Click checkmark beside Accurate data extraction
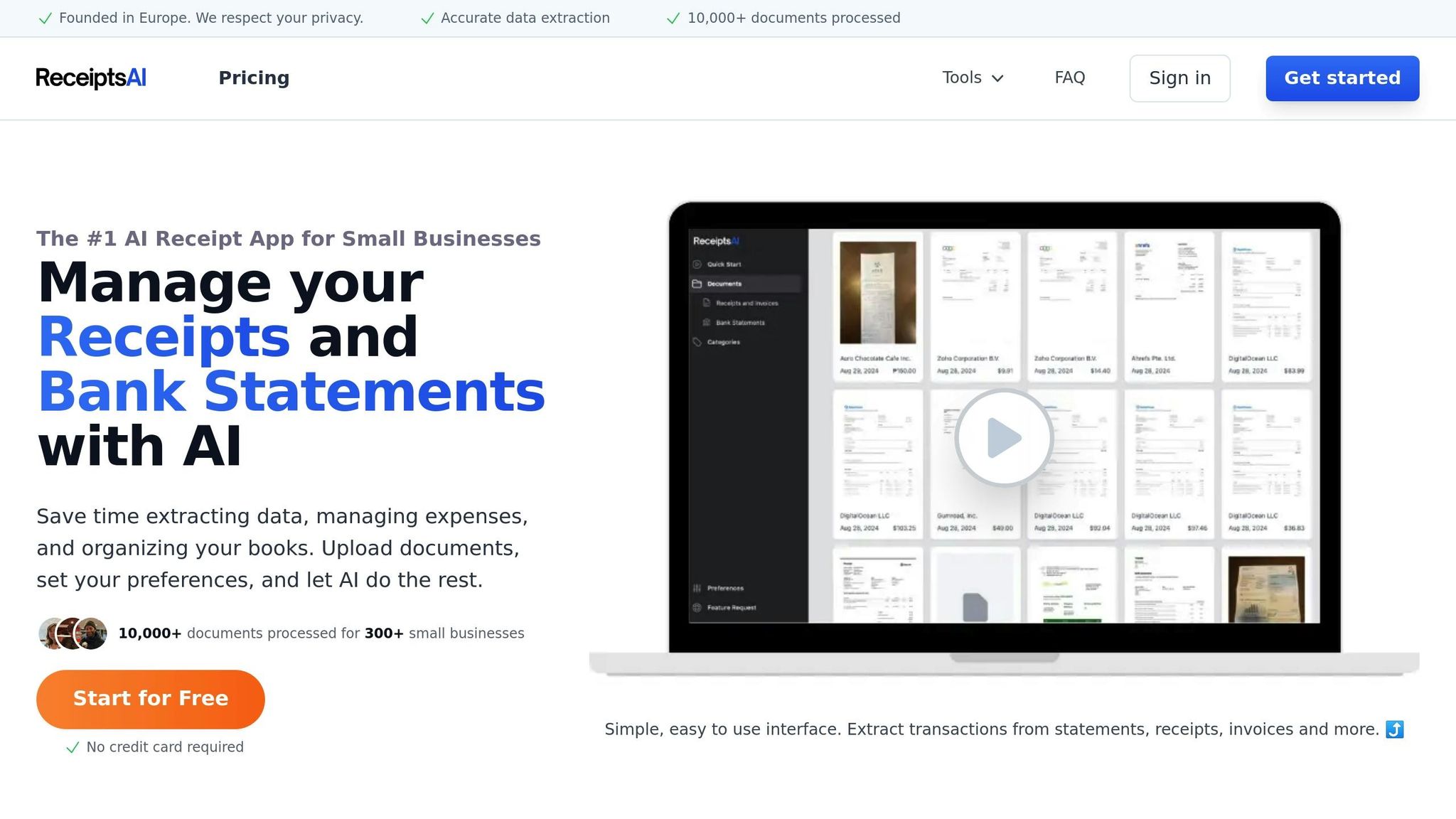 (x=427, y=18)
